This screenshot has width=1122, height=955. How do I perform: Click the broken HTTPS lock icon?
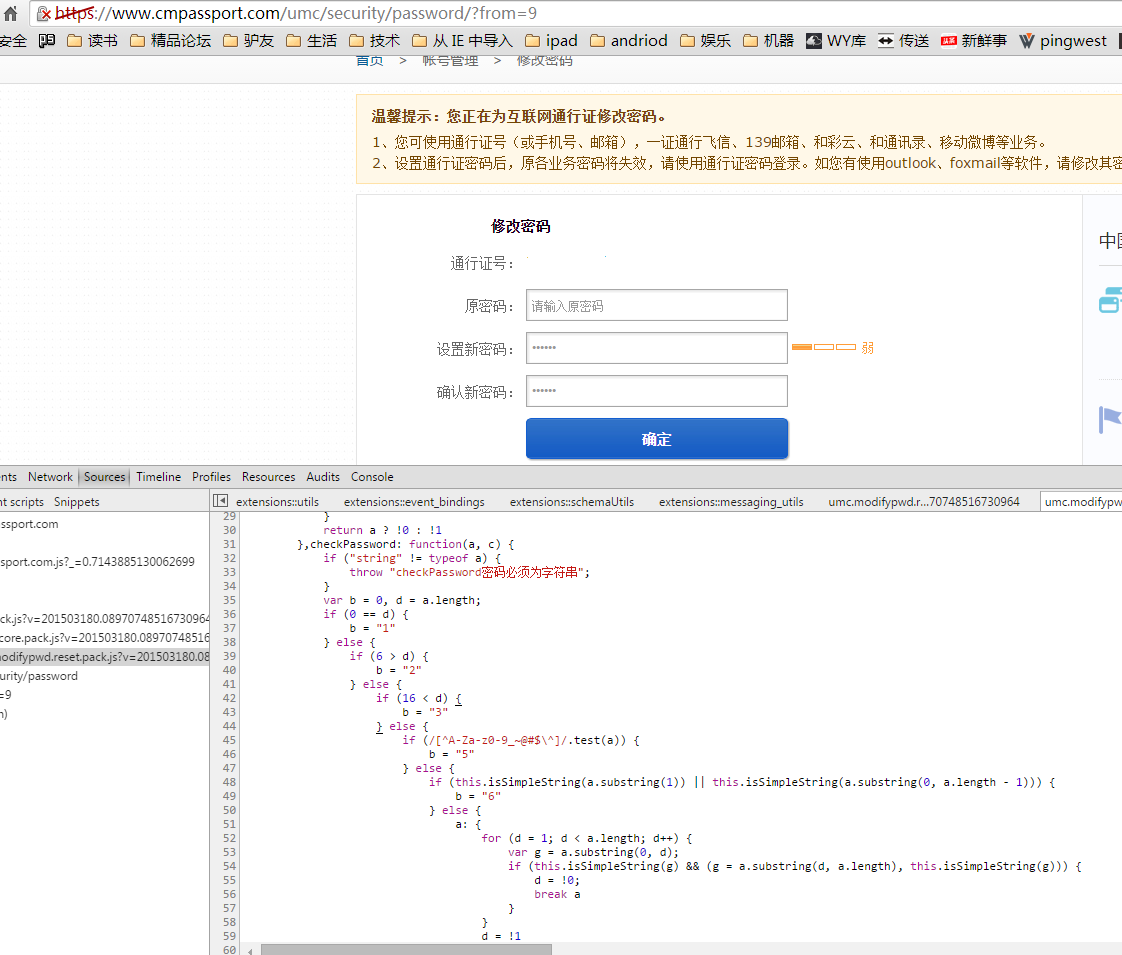[x=44, y=14]
